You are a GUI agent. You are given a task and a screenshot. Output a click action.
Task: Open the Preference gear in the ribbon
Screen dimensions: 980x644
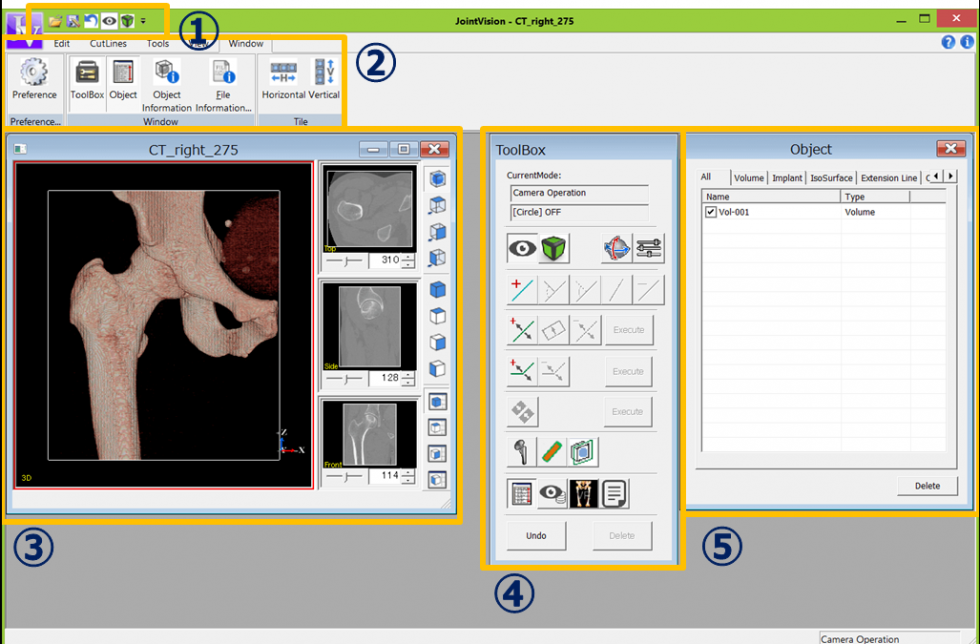(x=34, y=79)
